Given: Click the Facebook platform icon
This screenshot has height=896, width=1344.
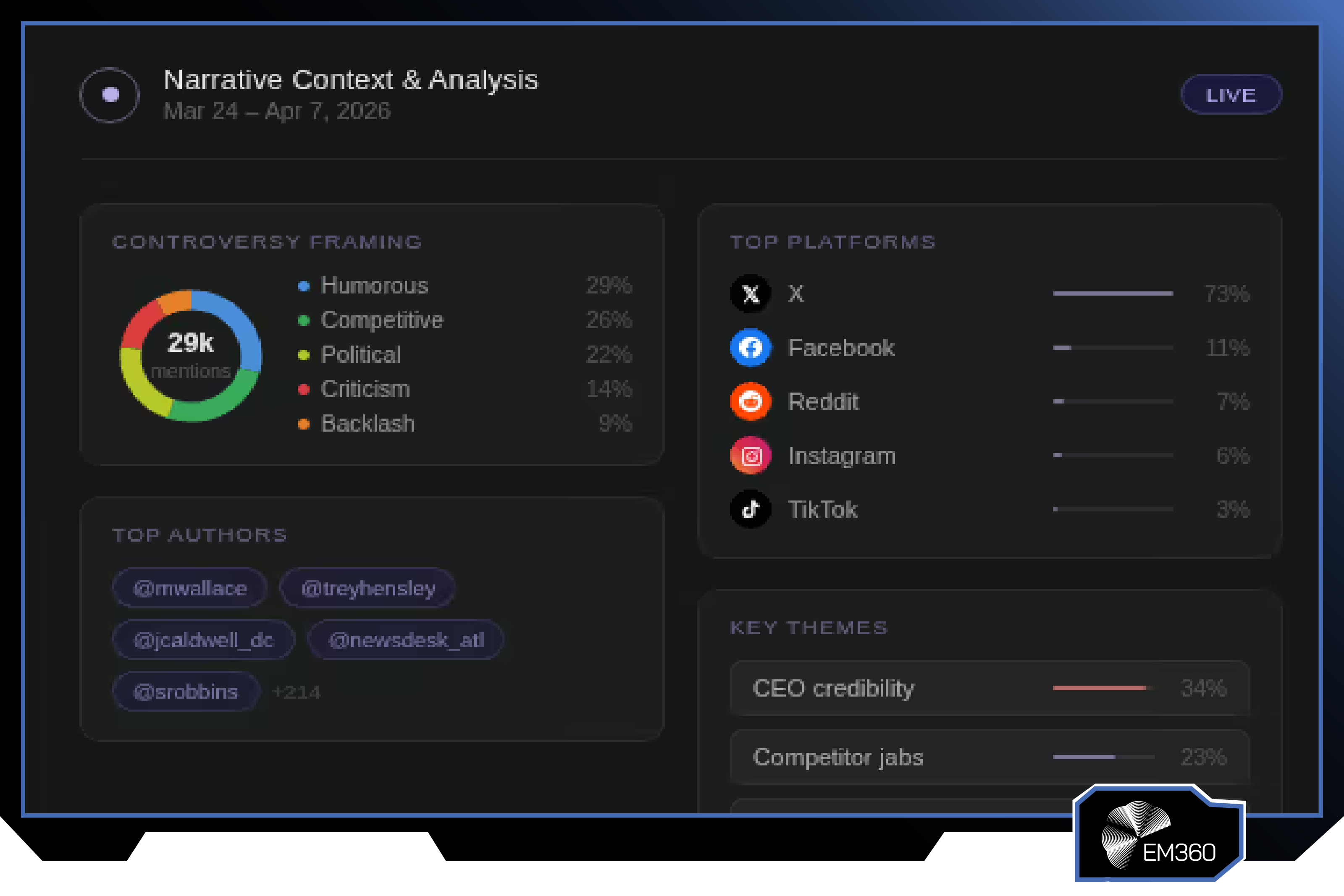Looking at the screenshot, I should [x=750, y=347].
